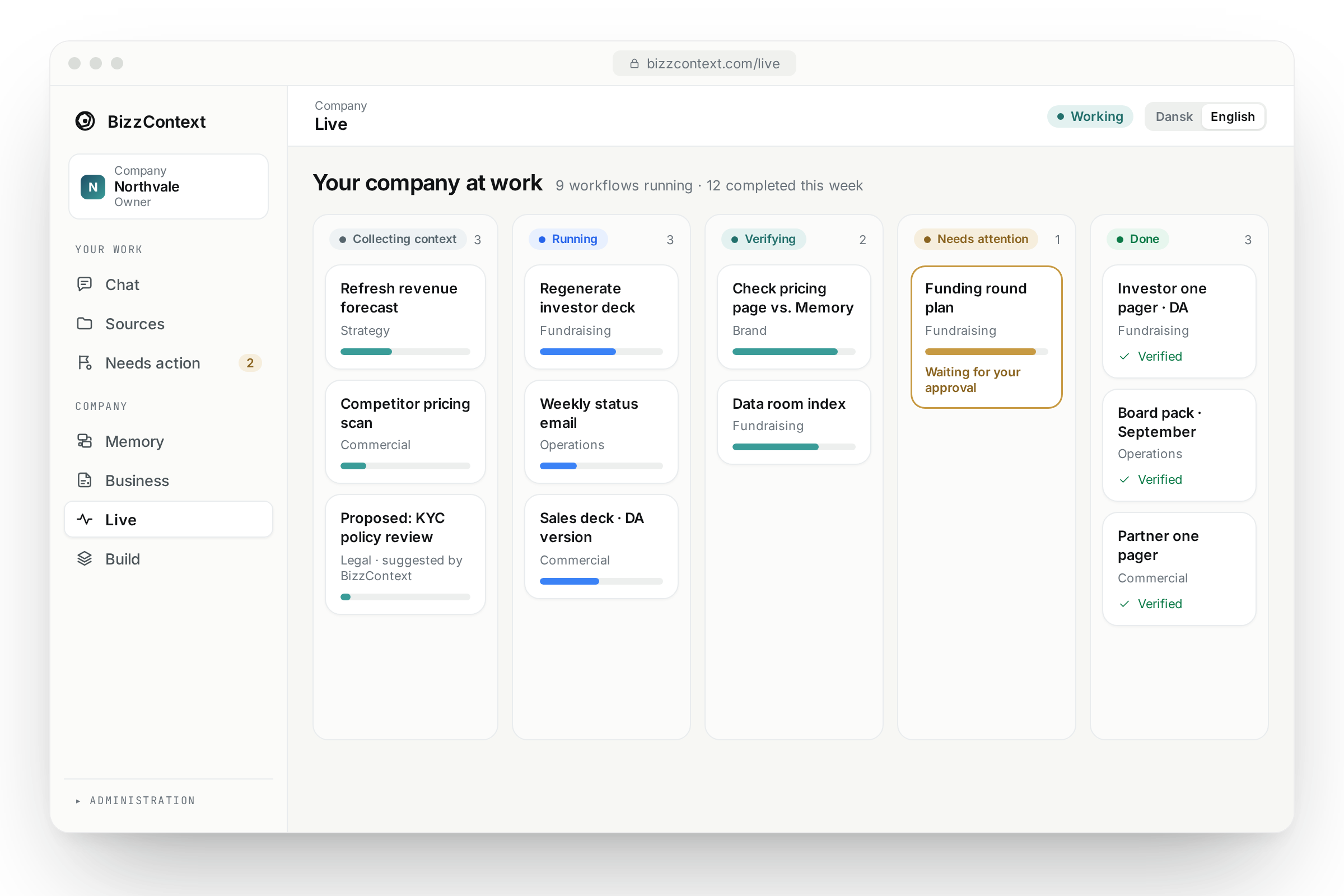Screen dimensions: 1344x896
Task: Click the Northvale N avatar icon
Action: 92,187
